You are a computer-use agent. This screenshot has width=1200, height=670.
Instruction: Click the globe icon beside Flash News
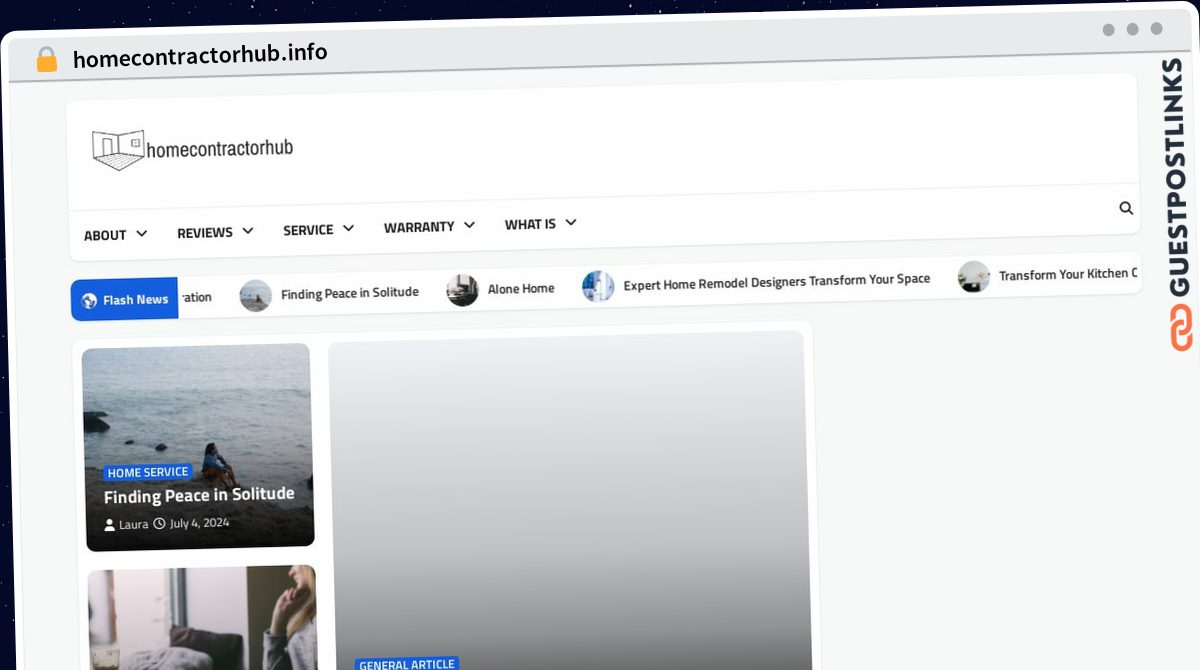pyautogui.click(x=89, y=300)
